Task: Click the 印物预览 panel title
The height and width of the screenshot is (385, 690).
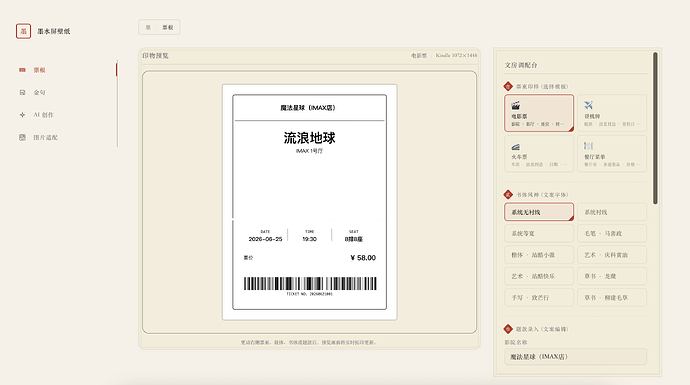Action: pos(155,56)
